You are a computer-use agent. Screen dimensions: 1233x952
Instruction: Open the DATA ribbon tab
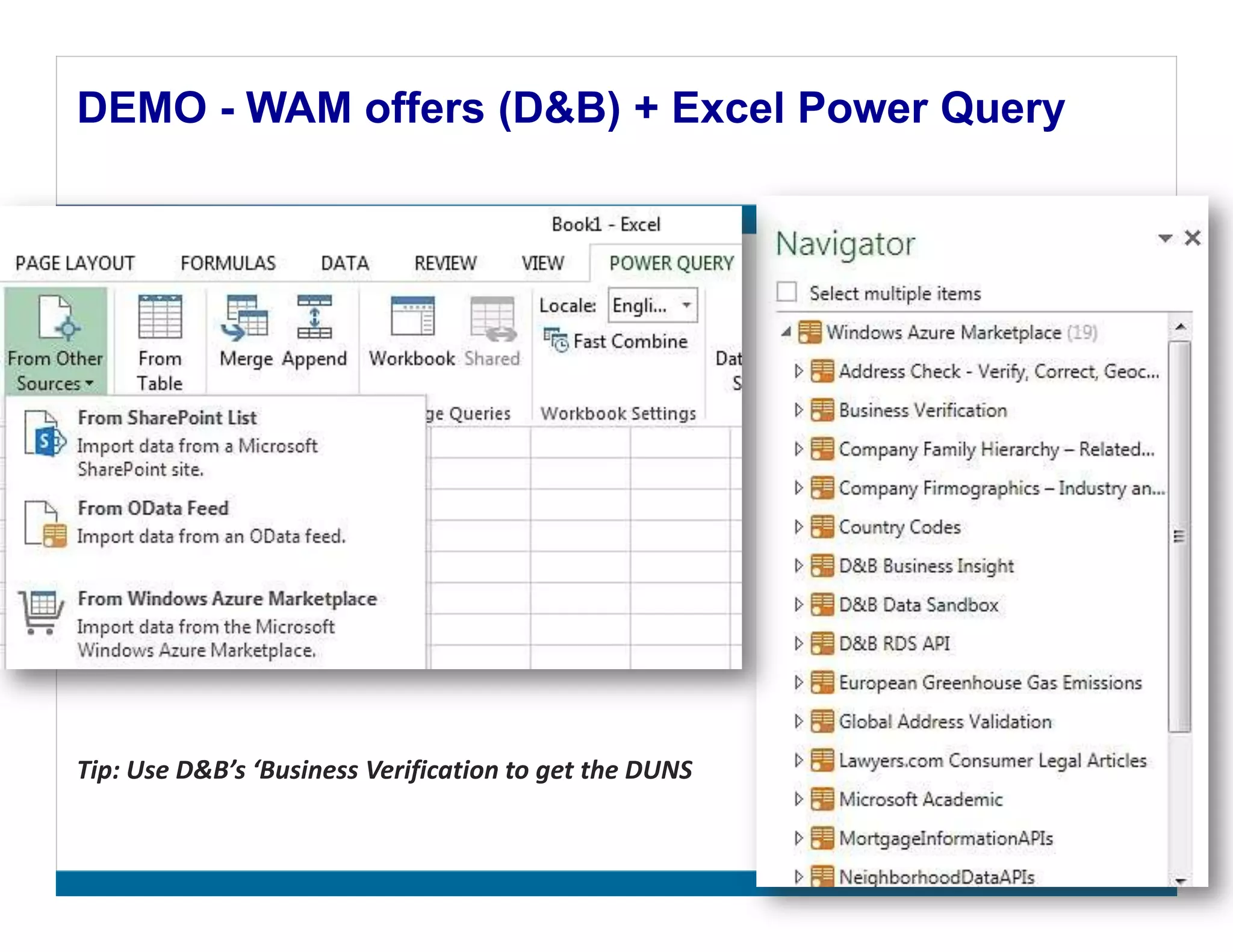(x=345, y=263)
